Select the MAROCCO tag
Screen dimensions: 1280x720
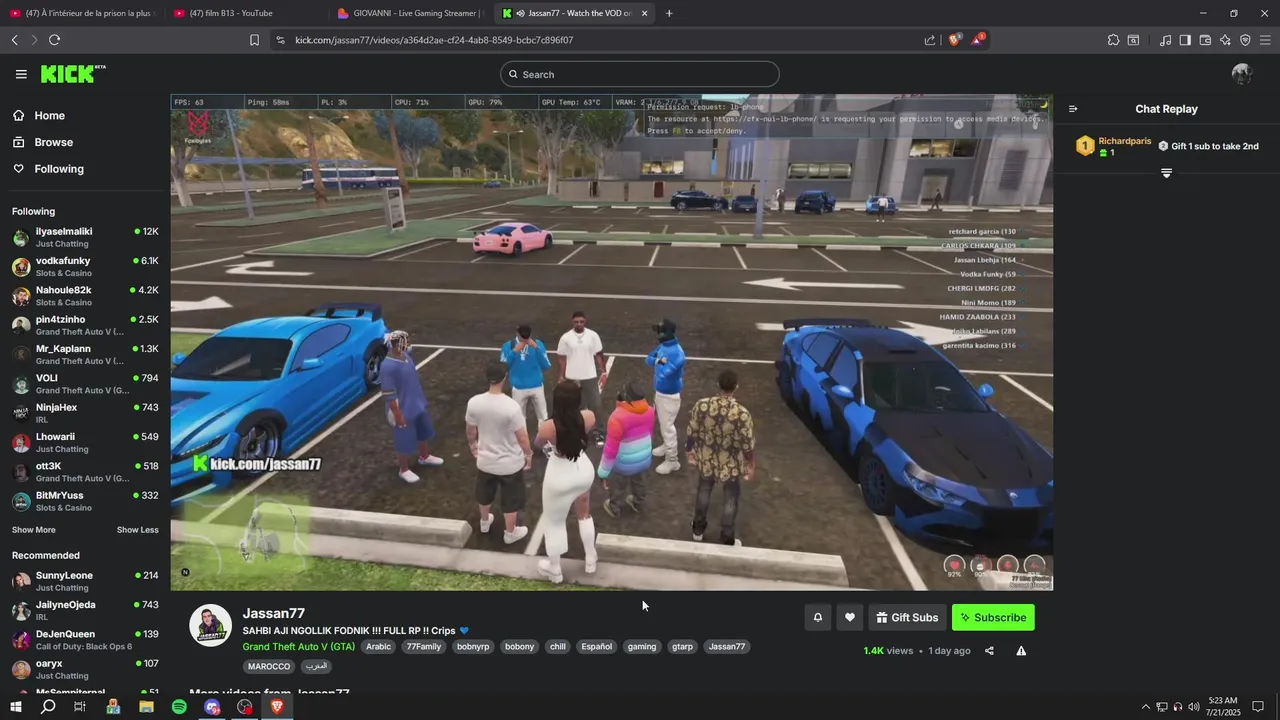click(x=268, y=666)
